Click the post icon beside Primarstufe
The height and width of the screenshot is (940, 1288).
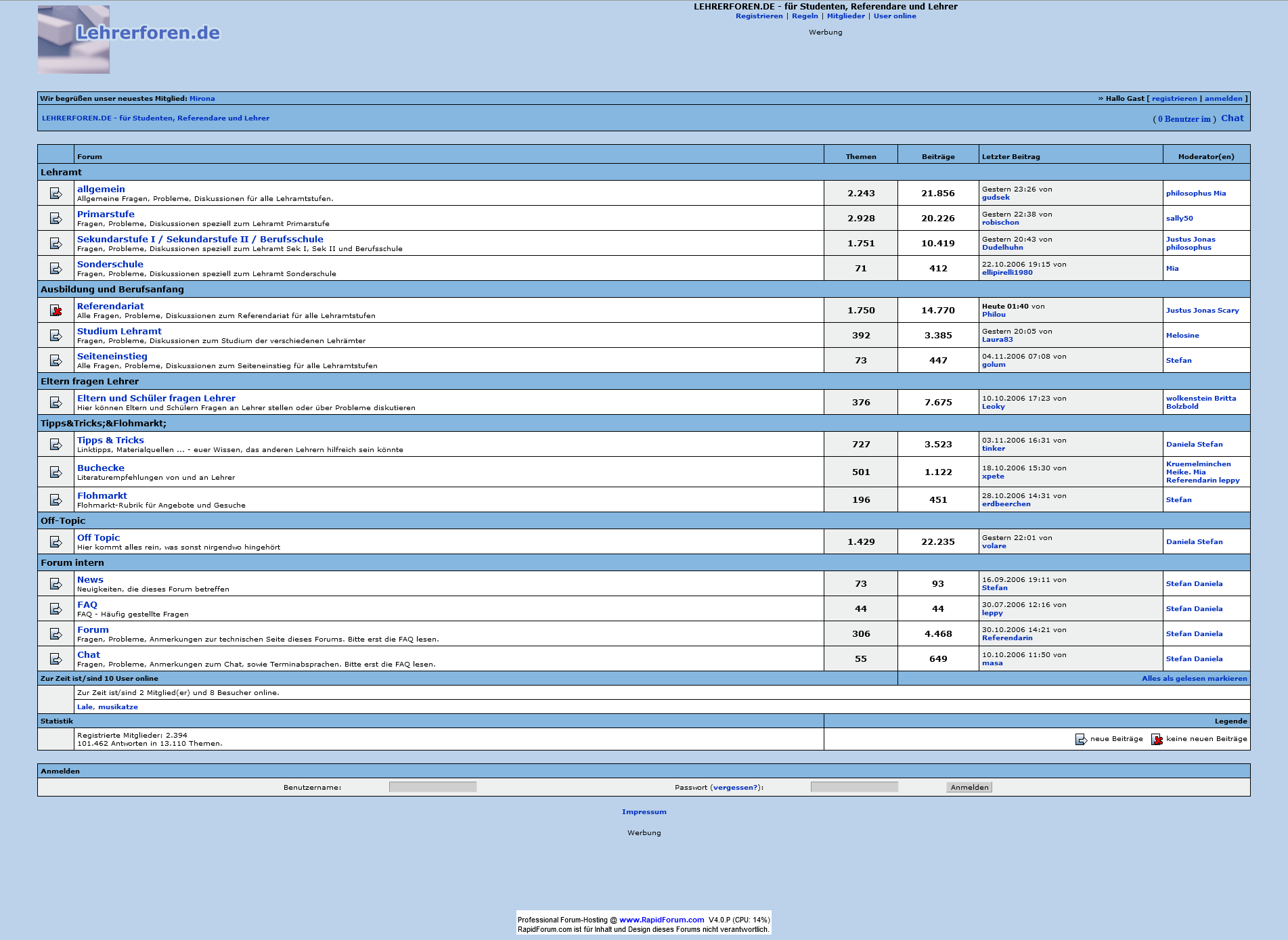[55, 219]
